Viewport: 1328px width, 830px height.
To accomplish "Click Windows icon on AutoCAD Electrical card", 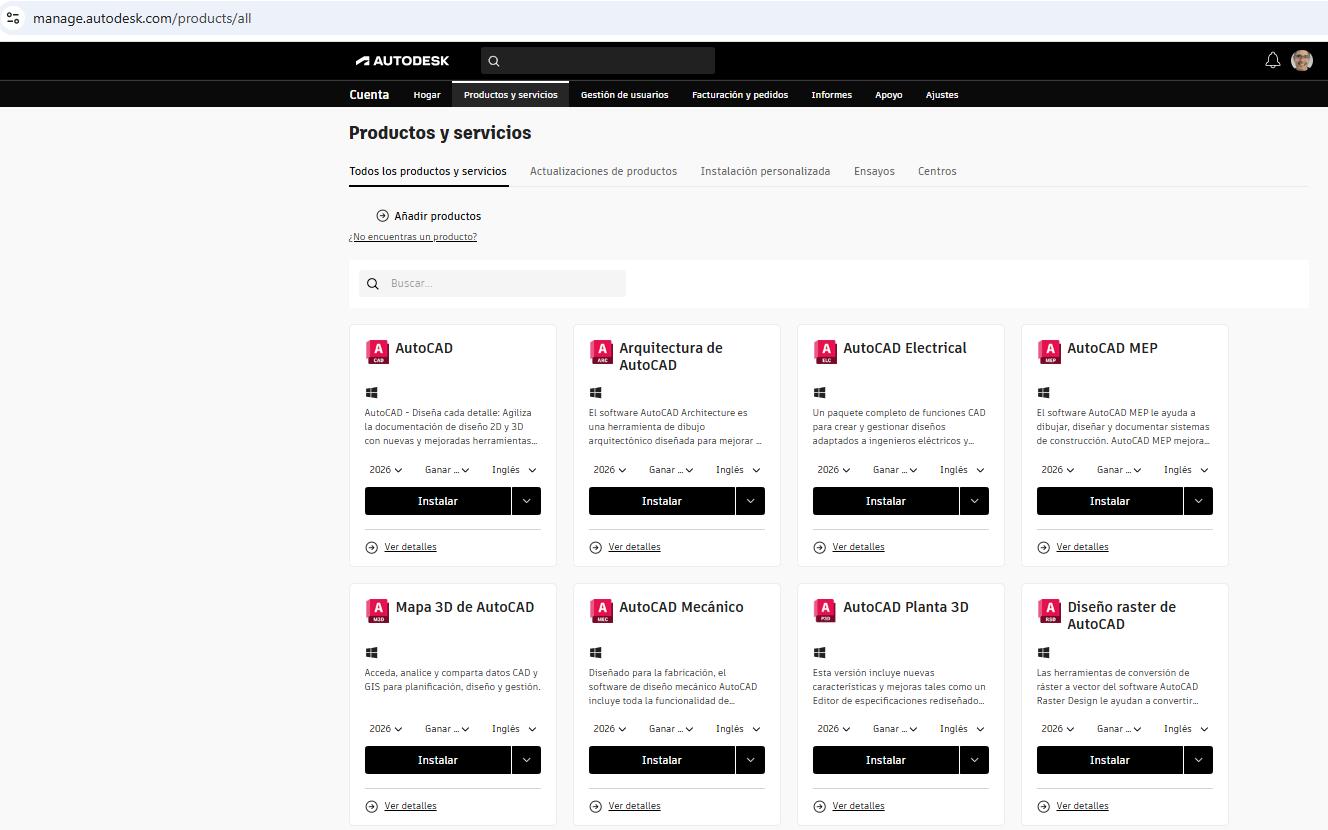I will coord(820,393).
